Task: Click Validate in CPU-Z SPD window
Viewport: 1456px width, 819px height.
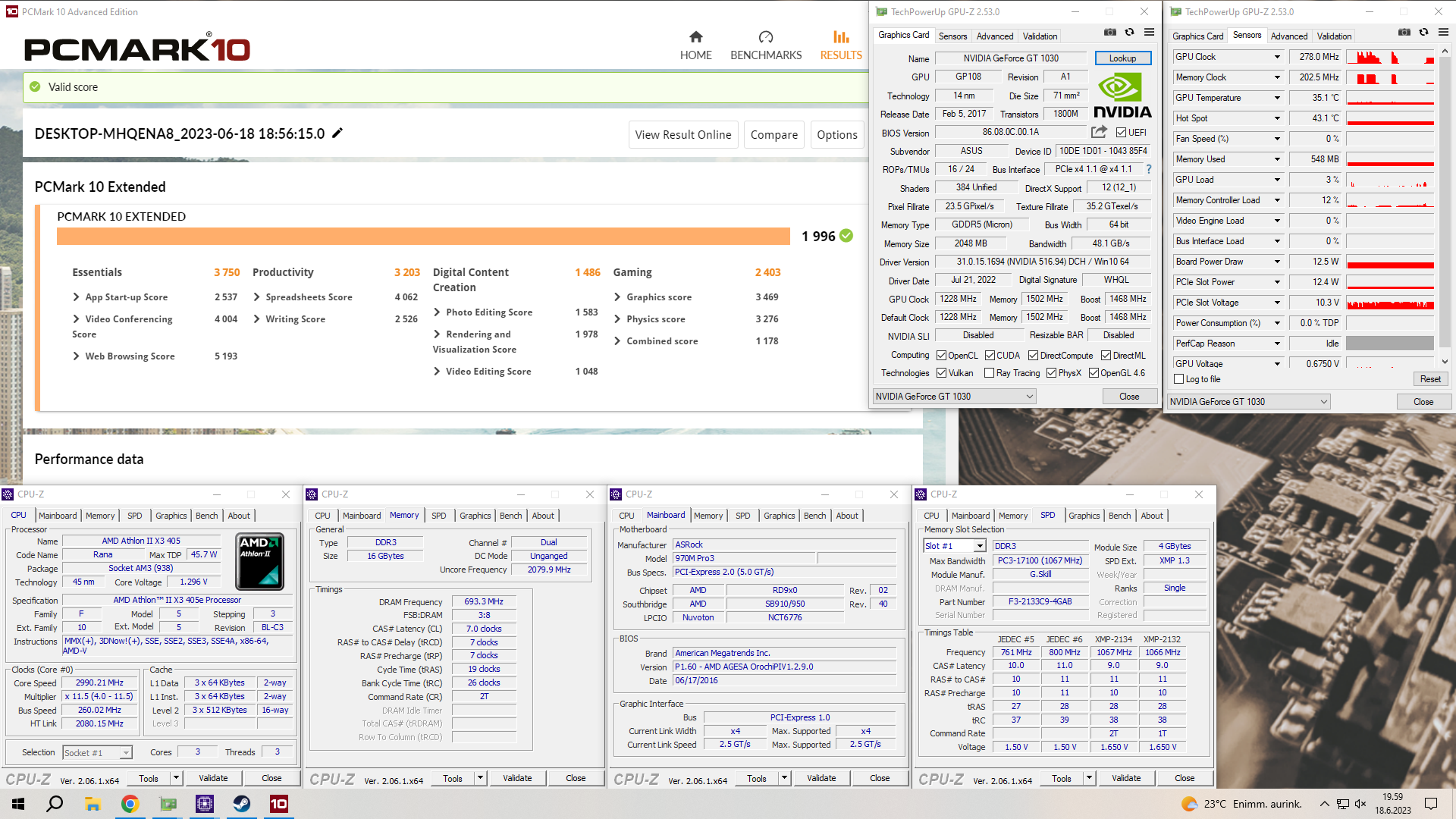Action: point(1126,778)
